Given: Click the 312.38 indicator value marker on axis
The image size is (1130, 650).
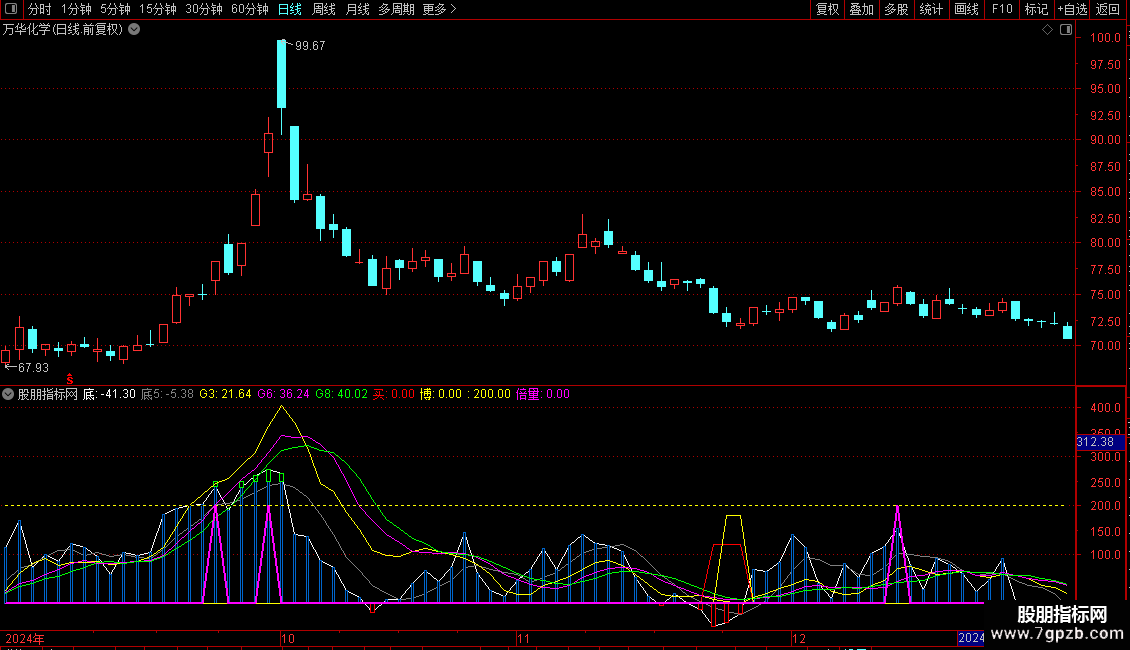Looking at the screenshot, I should point(1094,442).
